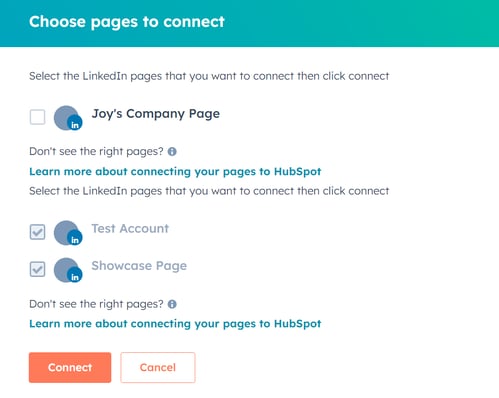This screenshot has height=398, width=499.
Task: Click the Test Account LinkedIn avatar
Action: click(68, 233)
